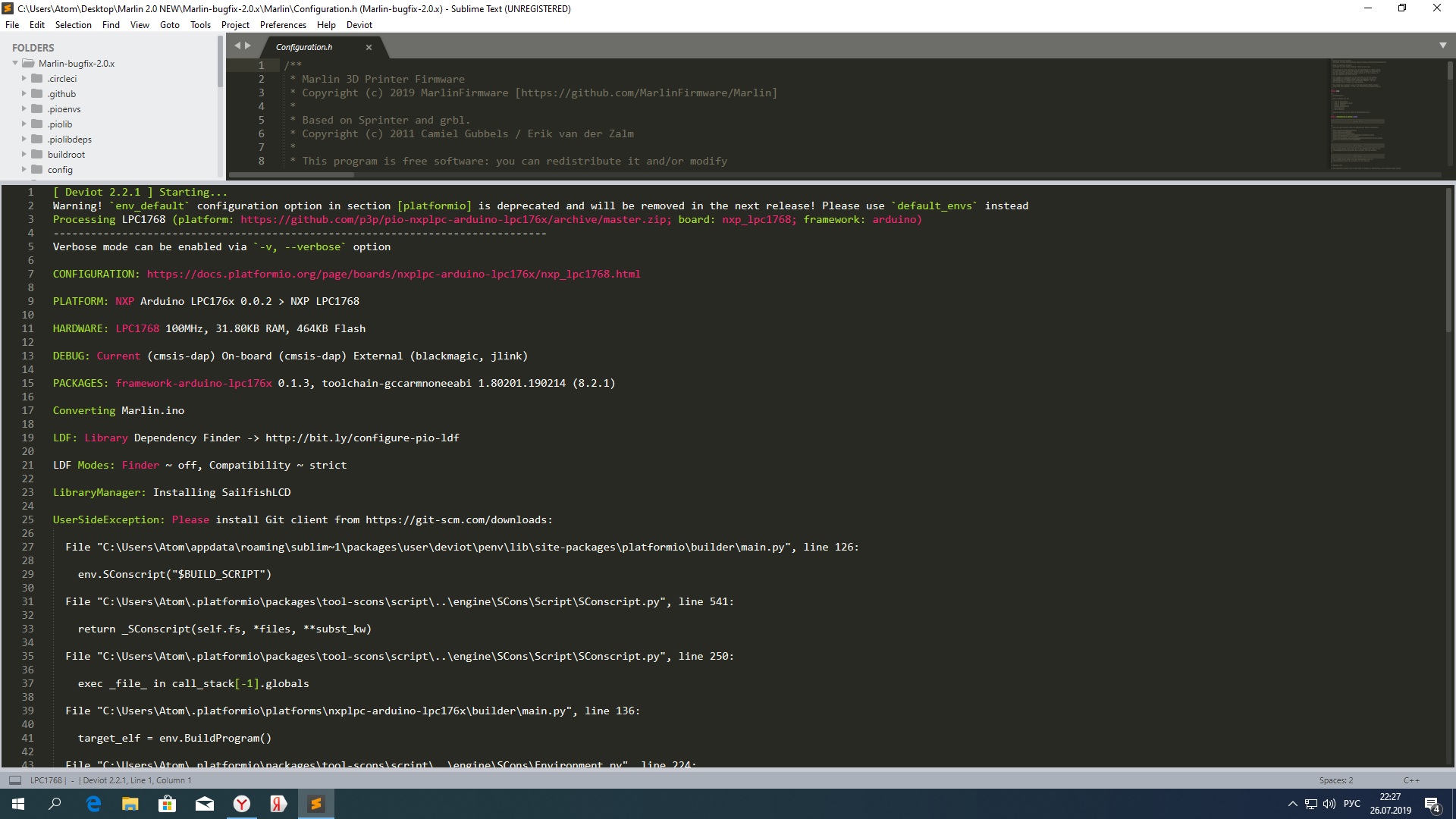Open the Preferences menu

click(x=282, y=24)
